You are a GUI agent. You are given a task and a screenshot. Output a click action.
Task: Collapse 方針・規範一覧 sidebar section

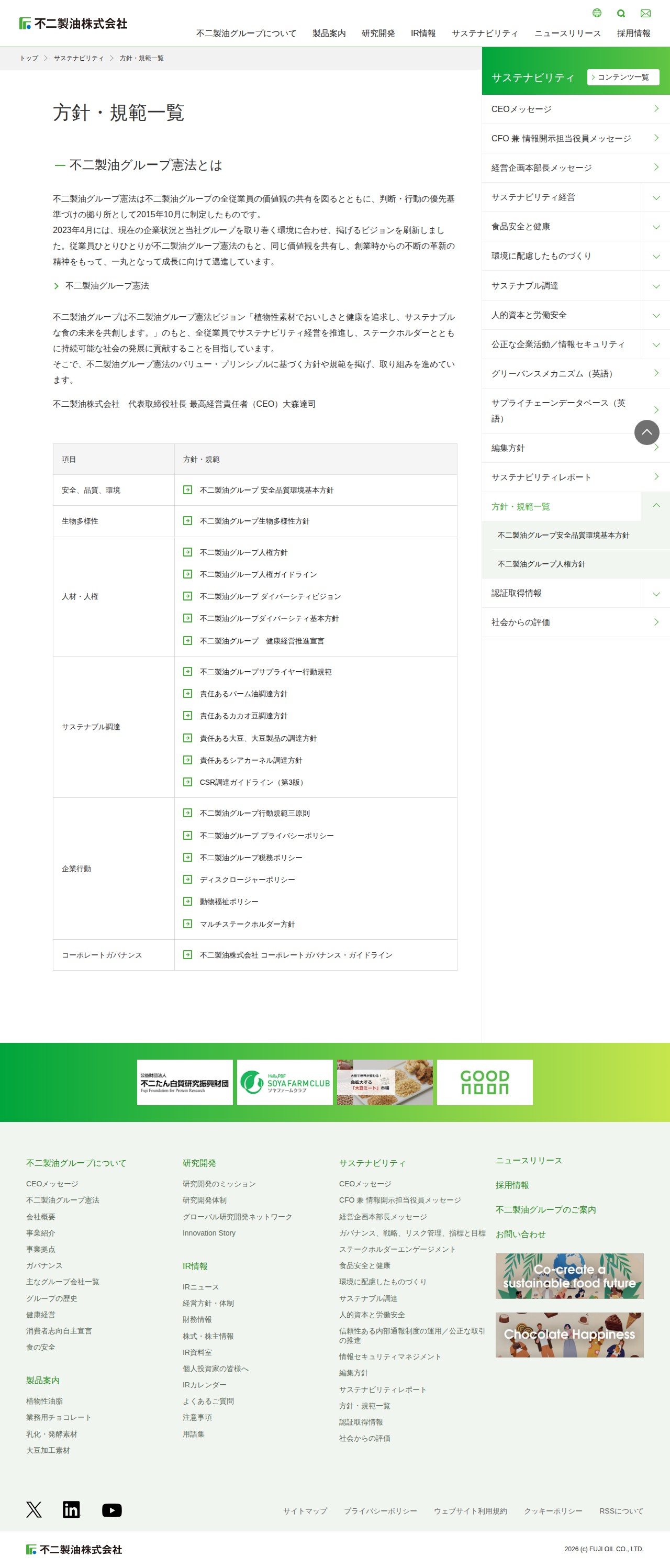pos(655,506)
